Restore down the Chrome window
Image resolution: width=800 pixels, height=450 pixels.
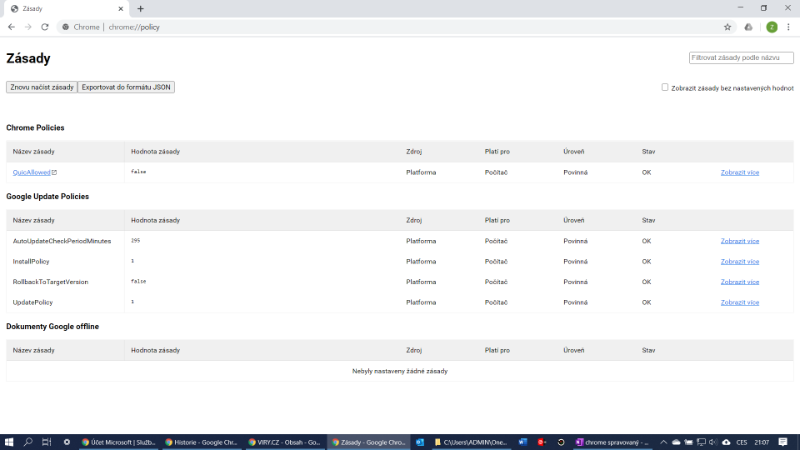coord(764,8)
